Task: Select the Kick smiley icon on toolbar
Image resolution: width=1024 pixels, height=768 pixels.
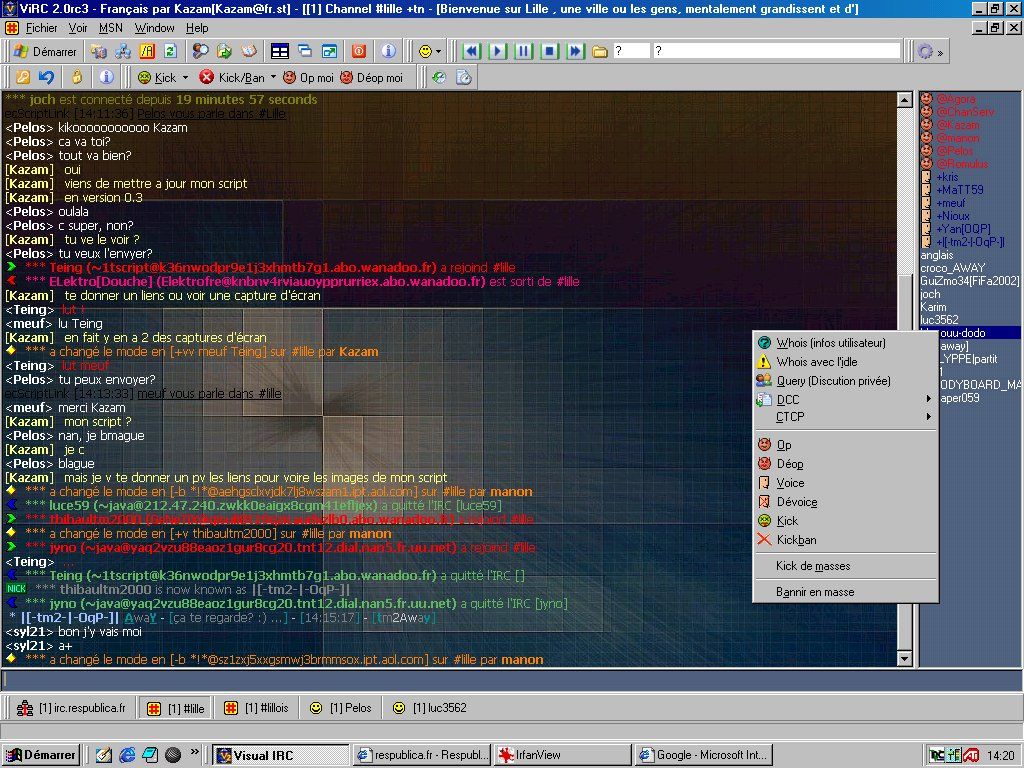Action: 145,77
